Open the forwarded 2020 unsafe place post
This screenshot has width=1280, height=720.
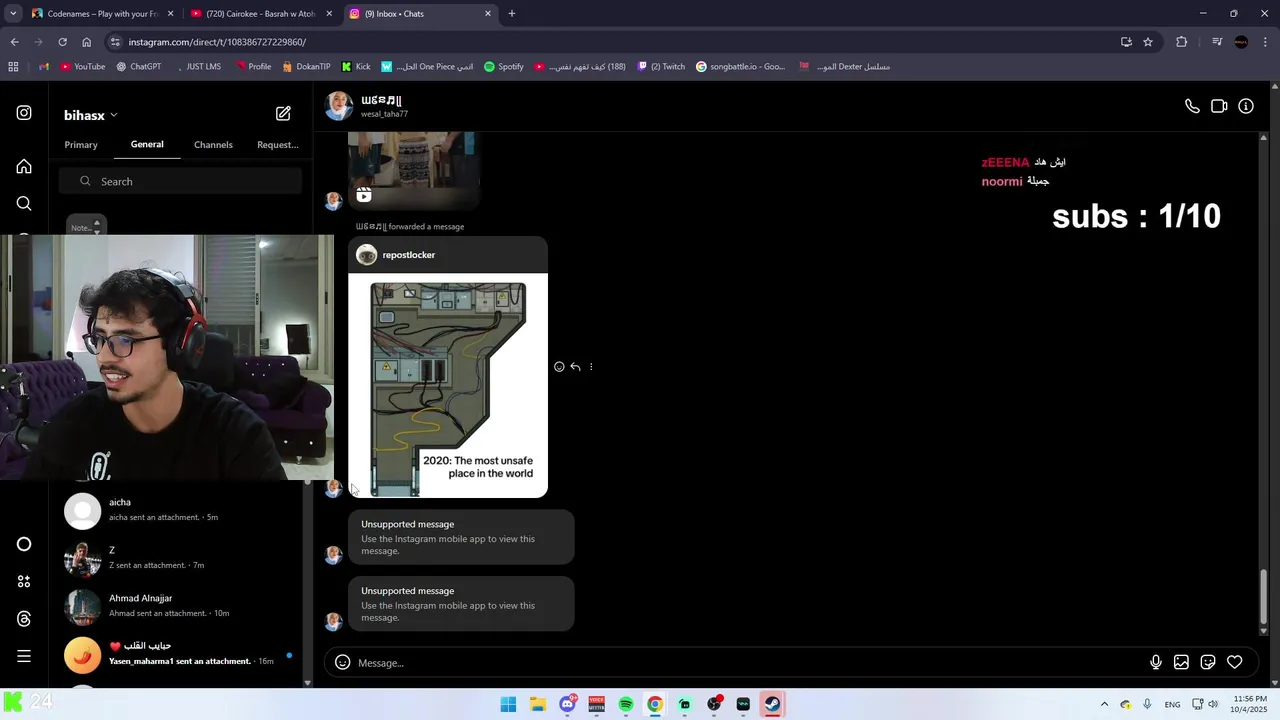click(448, 385)
